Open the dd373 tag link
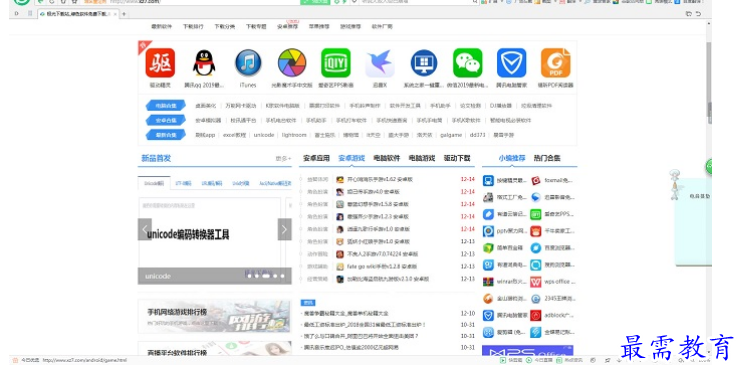The width and height of the screenshot is (742, 379). pos(477,135)
